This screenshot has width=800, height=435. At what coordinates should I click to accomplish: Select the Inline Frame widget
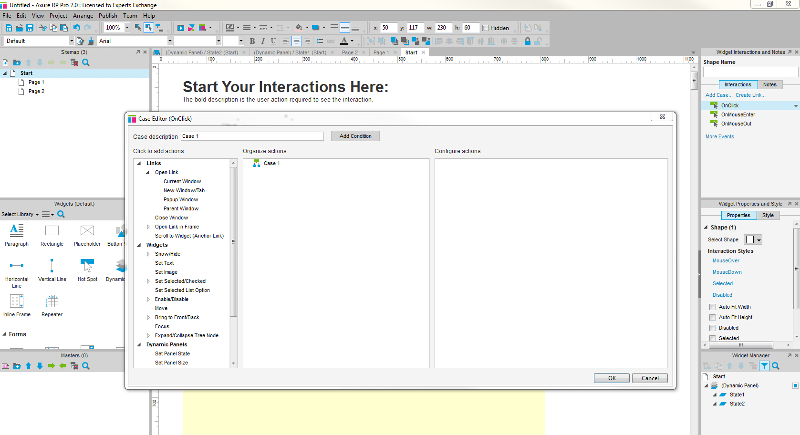pos(16,305)
